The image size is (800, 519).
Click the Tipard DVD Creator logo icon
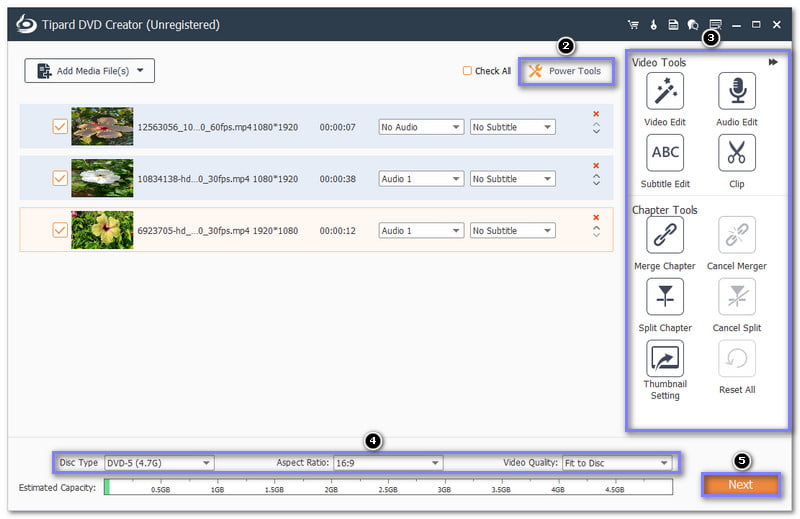coord(26,24)
